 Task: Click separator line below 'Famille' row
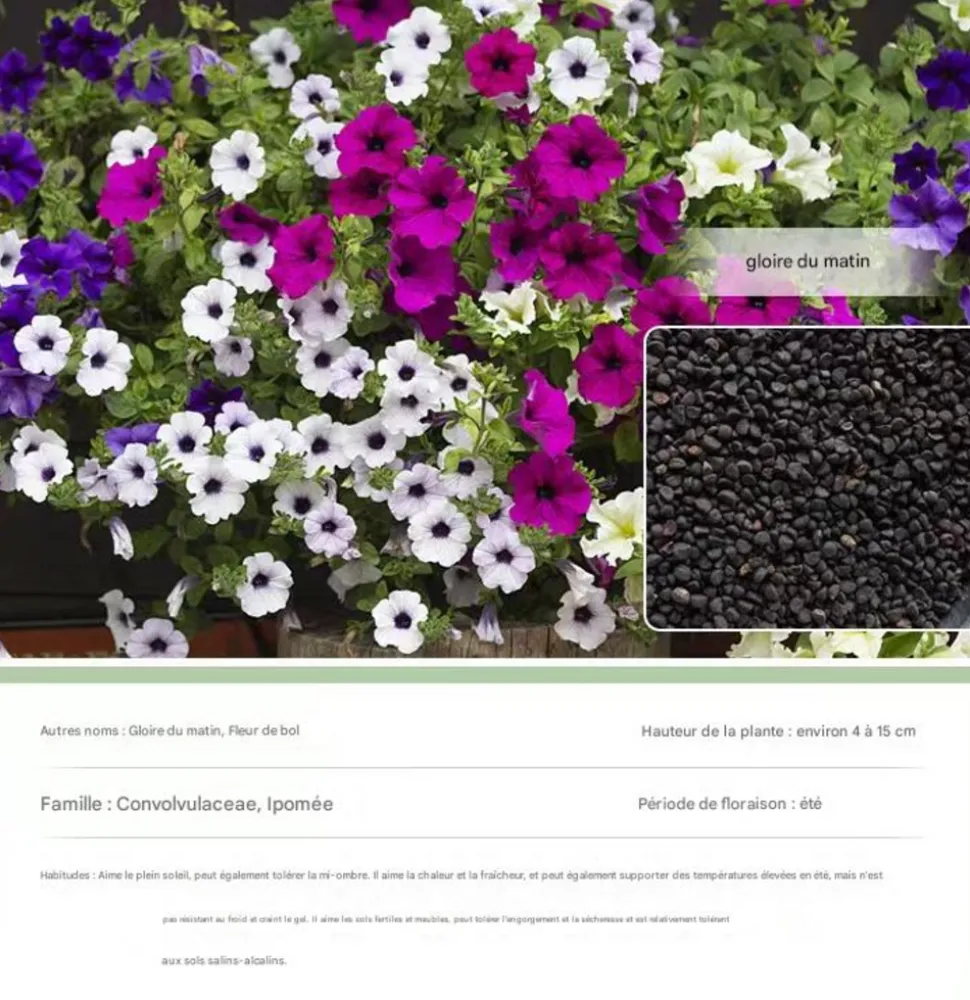click(x=485, y=838)
